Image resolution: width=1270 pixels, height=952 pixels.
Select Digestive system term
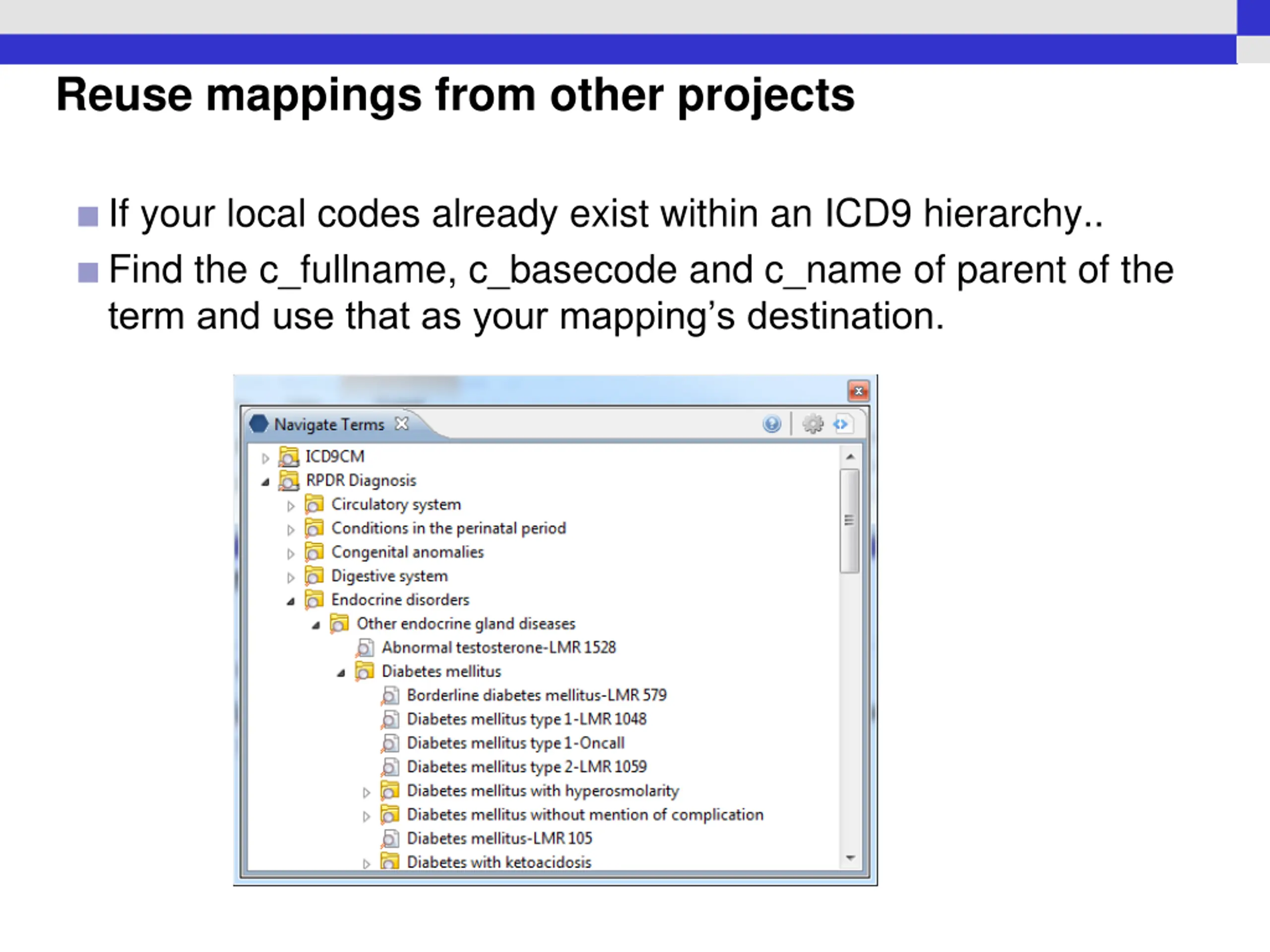tap(389, 576)
